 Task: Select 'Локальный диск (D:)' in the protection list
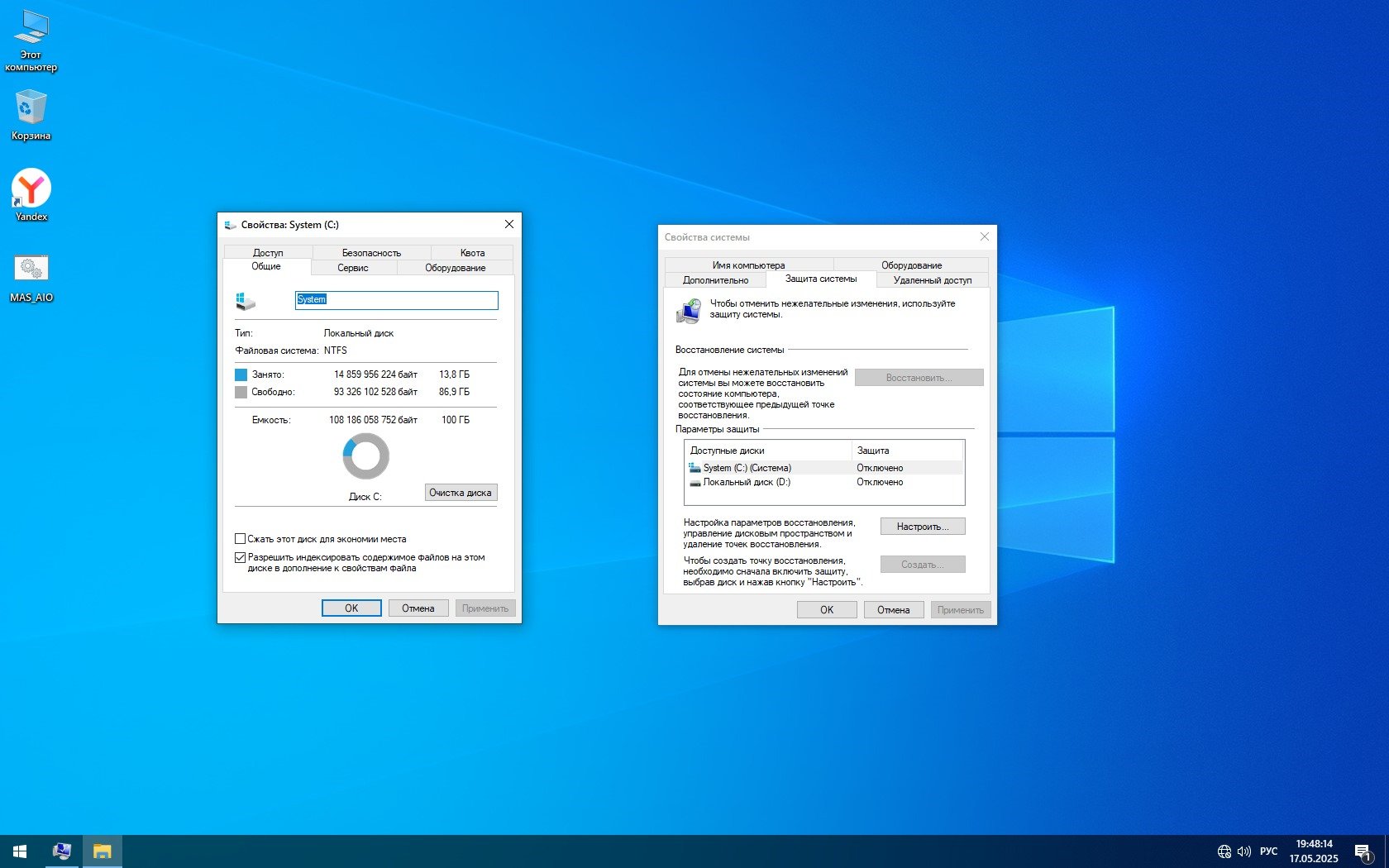point(747,482)
